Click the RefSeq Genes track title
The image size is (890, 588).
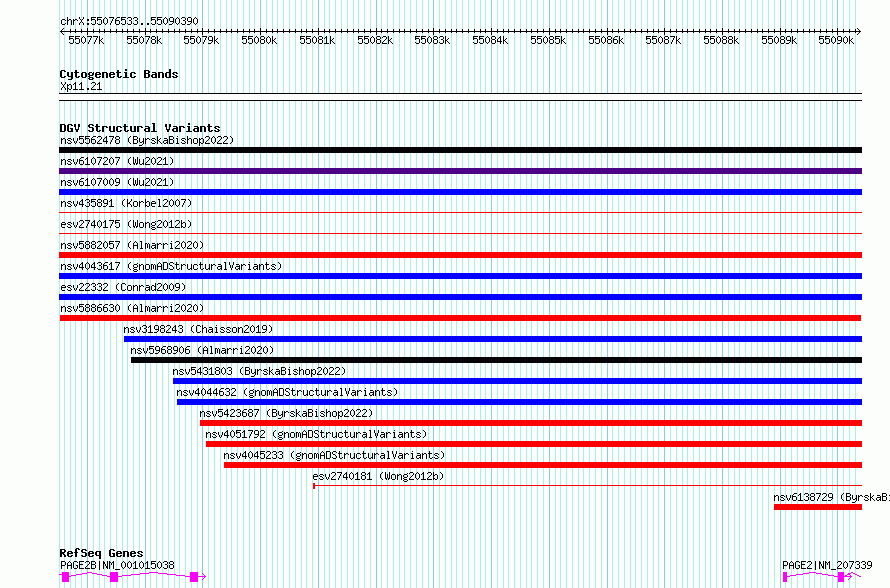pos(101,553)
